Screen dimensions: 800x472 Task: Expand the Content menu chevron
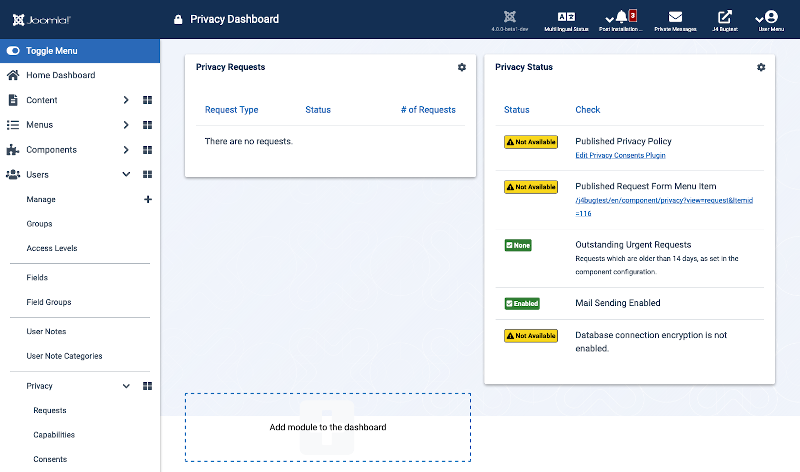coord(126,100)
